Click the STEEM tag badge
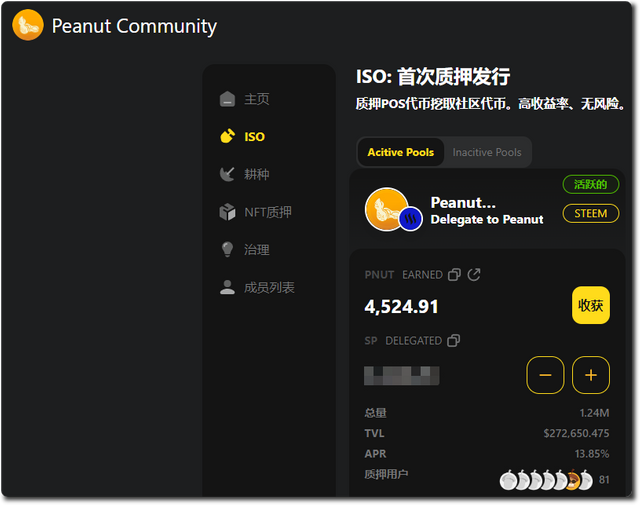The image size is (640, 505). pos(591,213)
